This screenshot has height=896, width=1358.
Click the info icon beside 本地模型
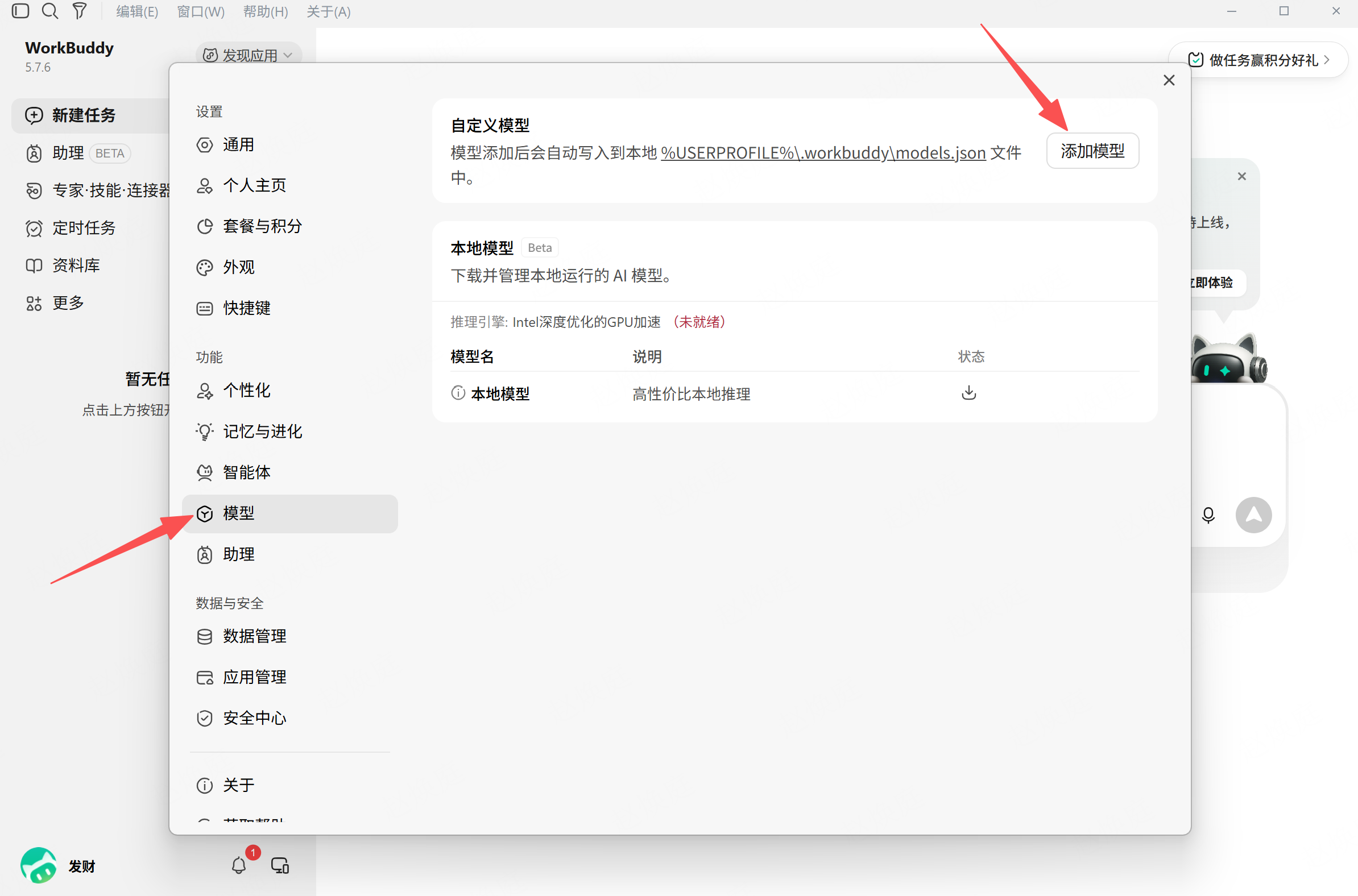[x=458, y=393]
